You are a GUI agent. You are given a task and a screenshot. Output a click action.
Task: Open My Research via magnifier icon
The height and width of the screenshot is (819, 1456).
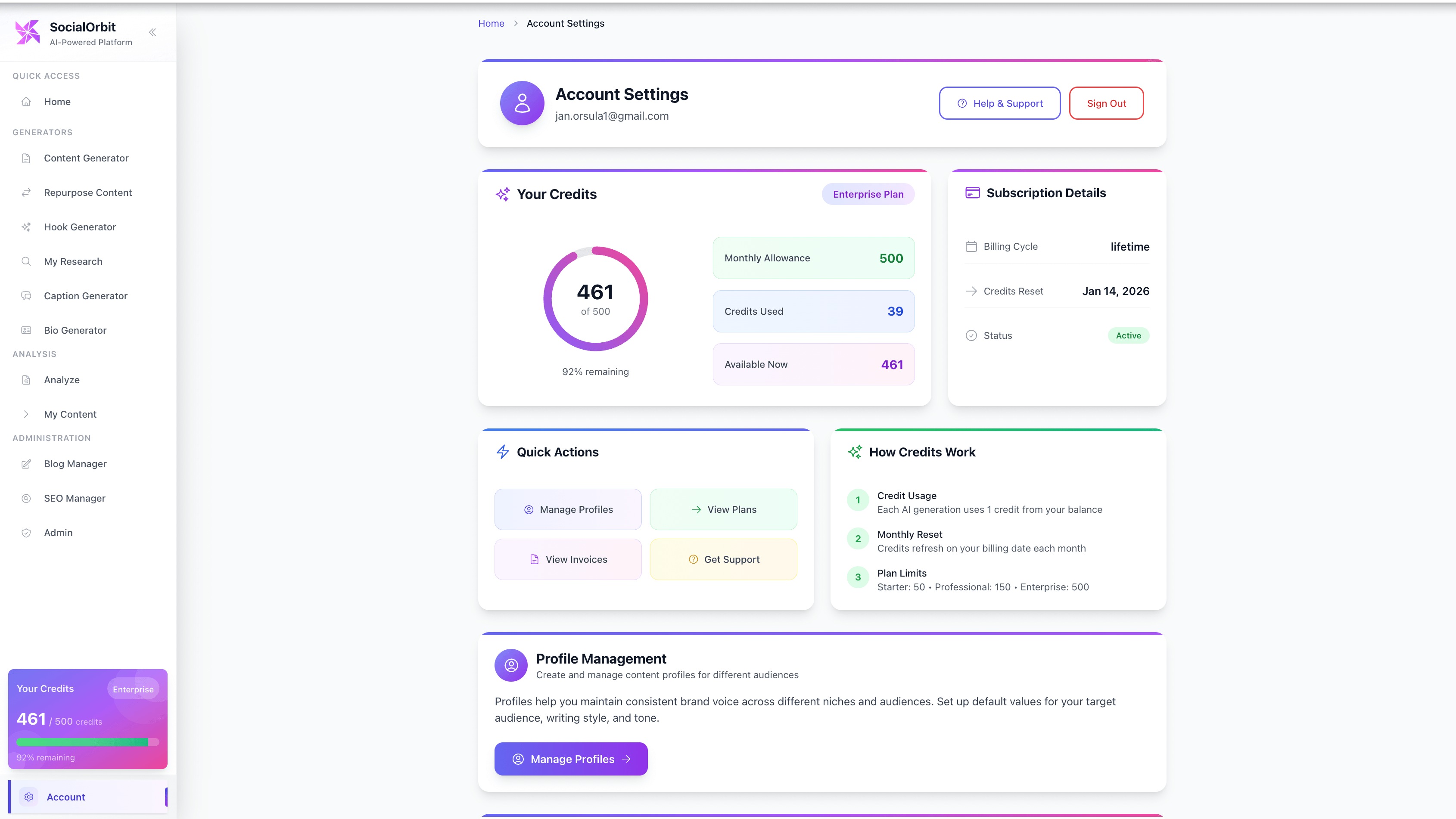pyautogui.click(x=27, y=261)
